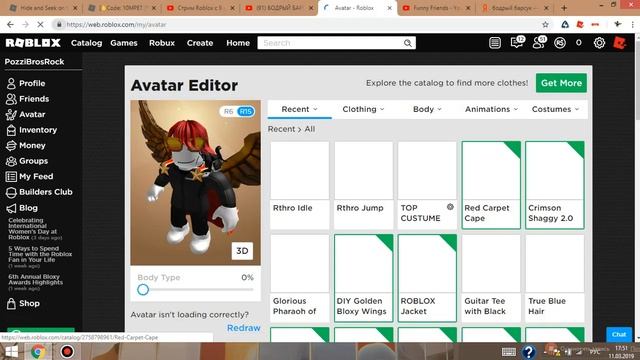The height and width of the screenshot is (360, 640).
Task: Click the browser address bar URL
Action: [116, 24]
